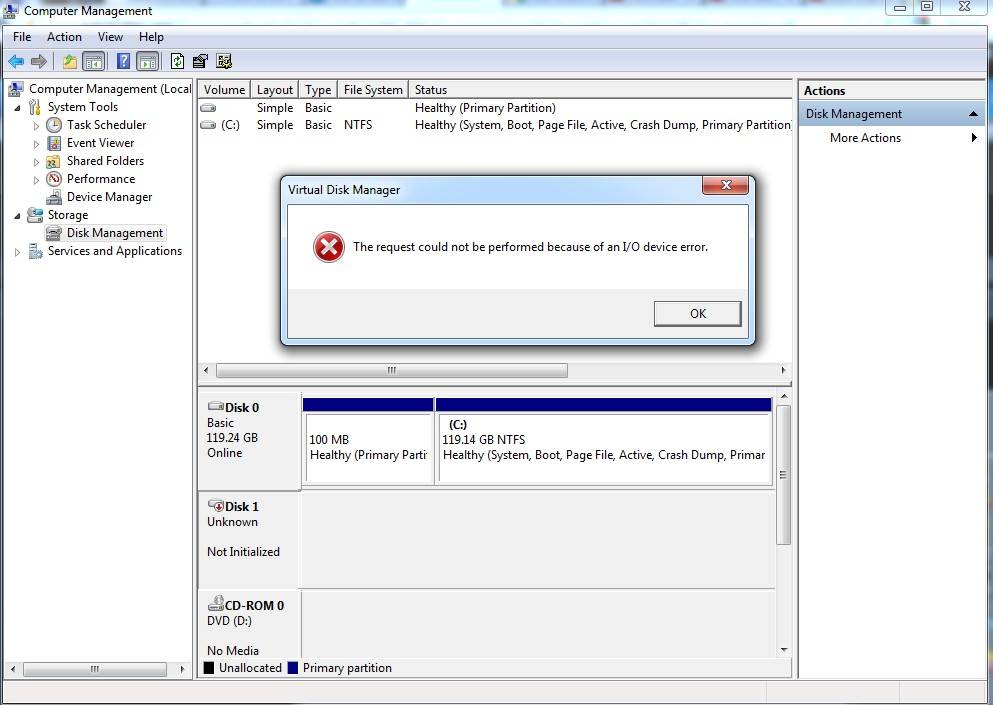Click the Type column header

coord(318,90)
